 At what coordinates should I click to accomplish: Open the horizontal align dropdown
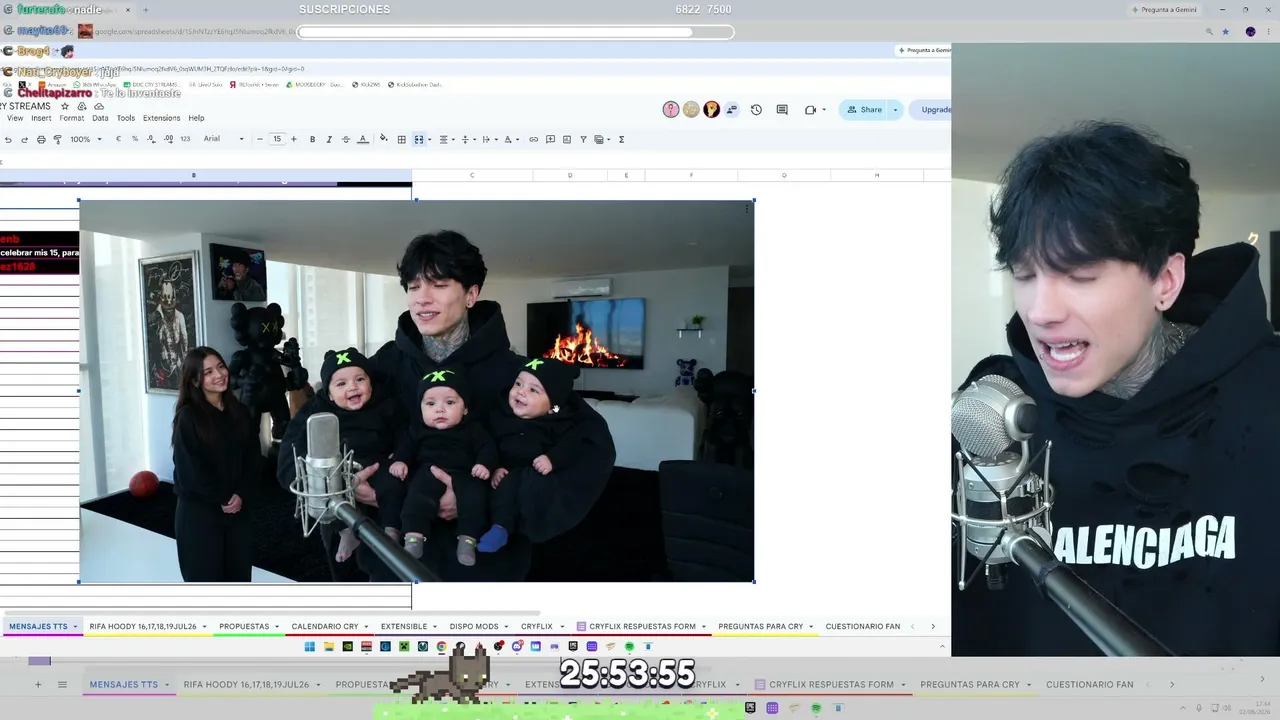pyautogui.click(x=445, y=139)
